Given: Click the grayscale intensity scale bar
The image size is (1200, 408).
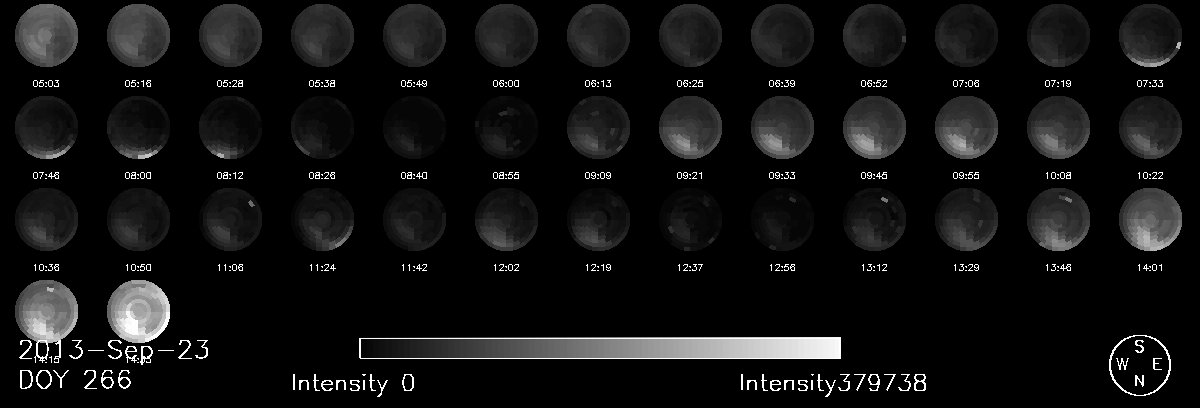Looking at the screenshot, I should point(600,348).
